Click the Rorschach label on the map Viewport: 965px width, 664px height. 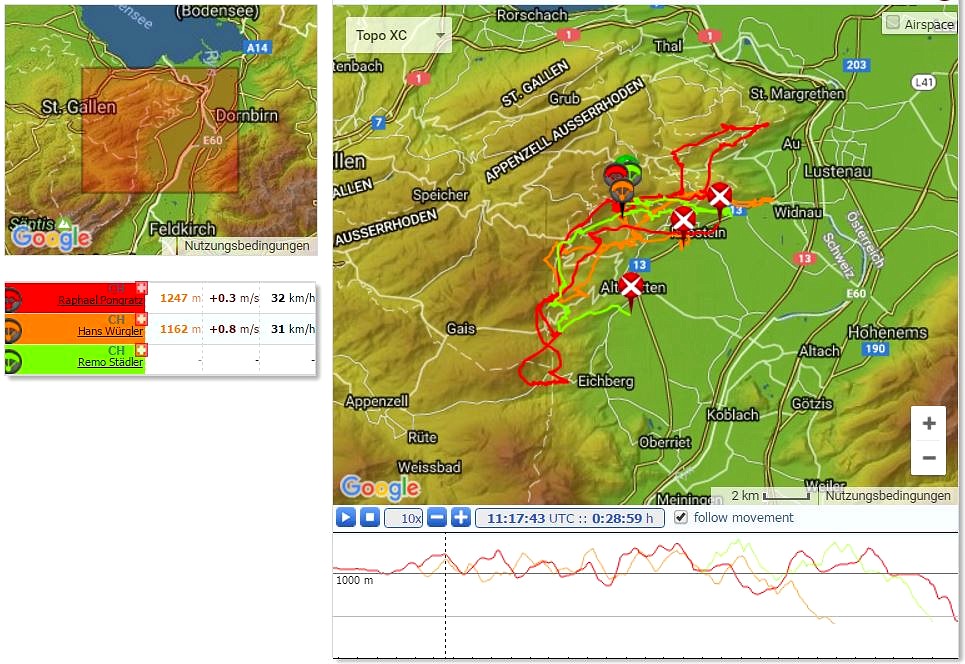tap(532, 15)
